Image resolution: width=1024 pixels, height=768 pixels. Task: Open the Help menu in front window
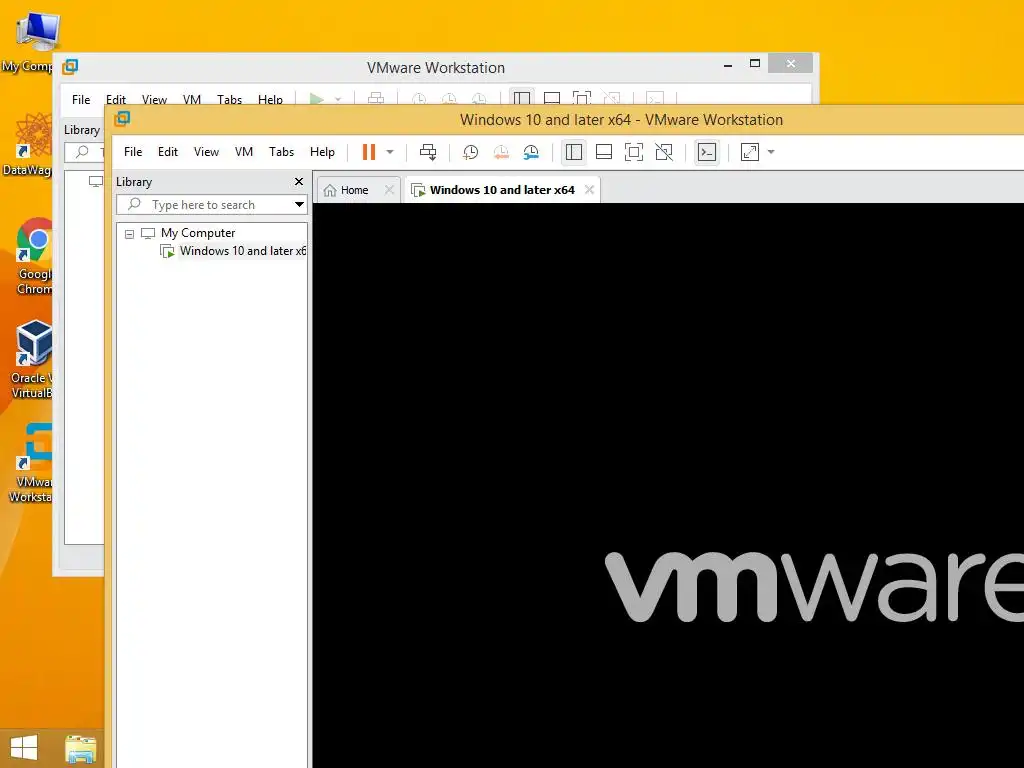(x=322, y=152)
